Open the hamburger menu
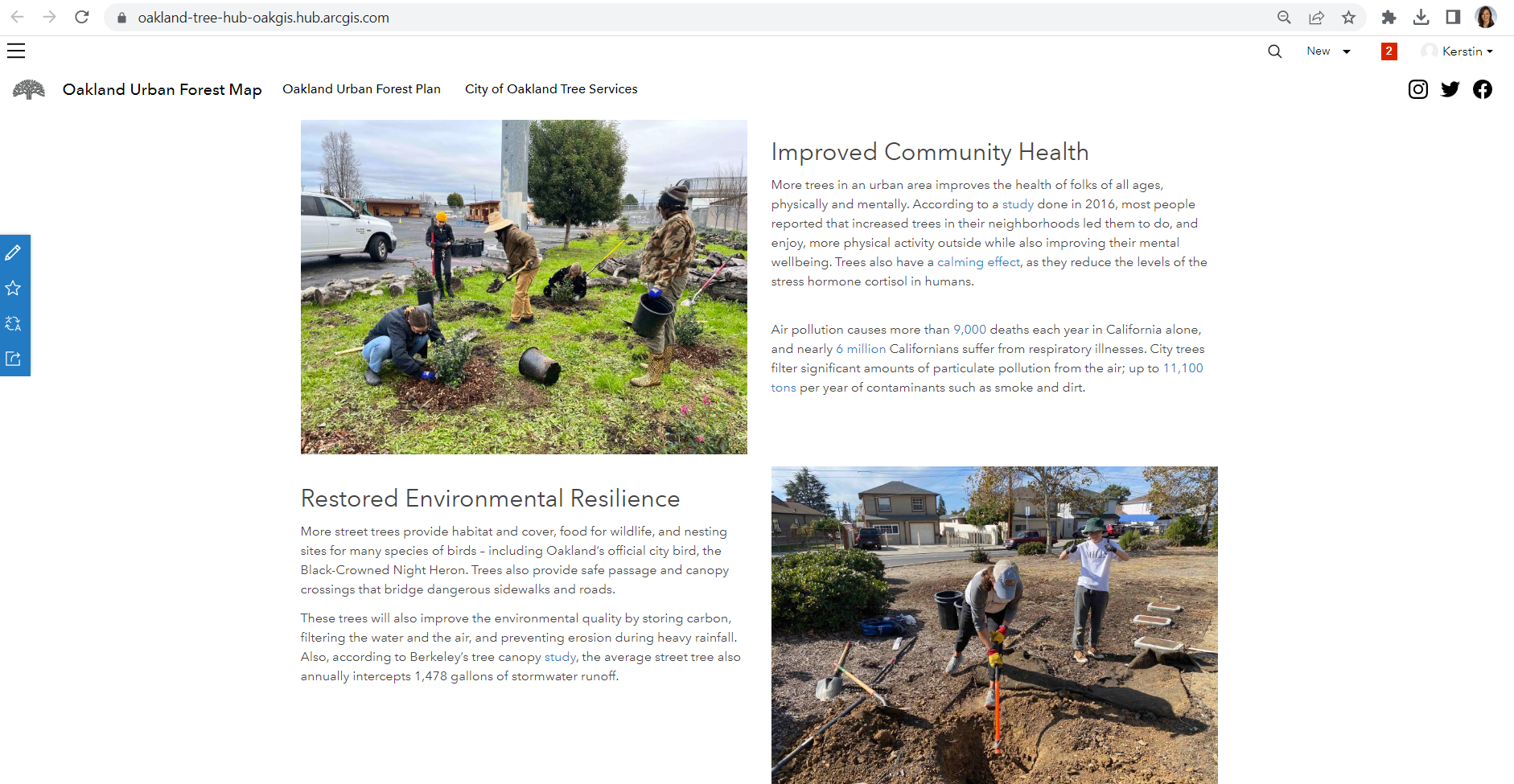 [16, 51]
